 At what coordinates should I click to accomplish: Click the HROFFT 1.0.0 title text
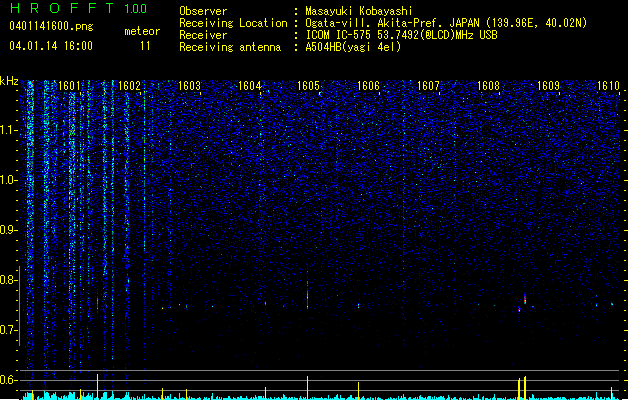[79, 8]
